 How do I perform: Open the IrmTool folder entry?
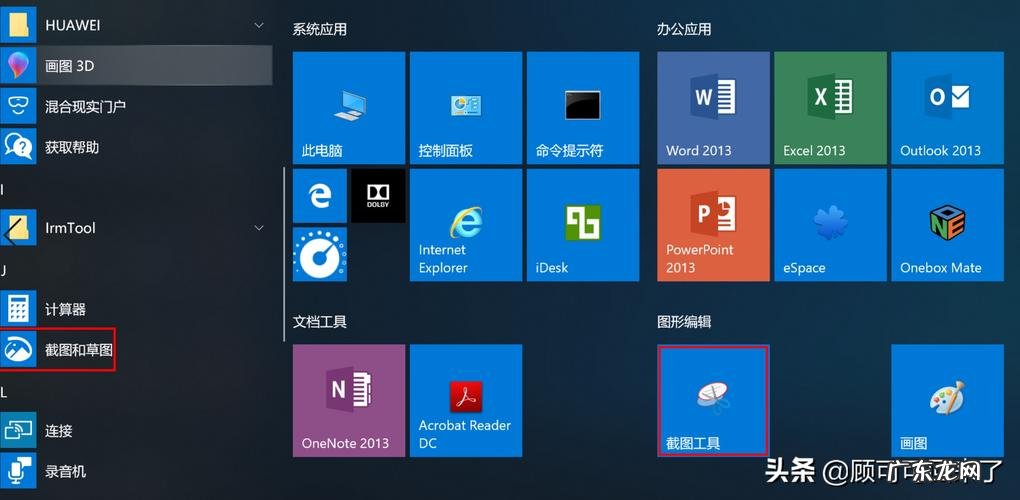coord(136,228)
